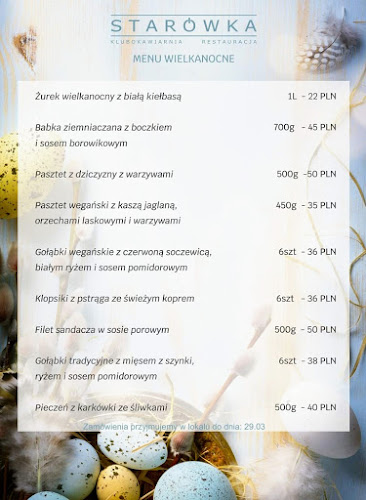Click the 500g - 40 PLN price

click(305, 407)
